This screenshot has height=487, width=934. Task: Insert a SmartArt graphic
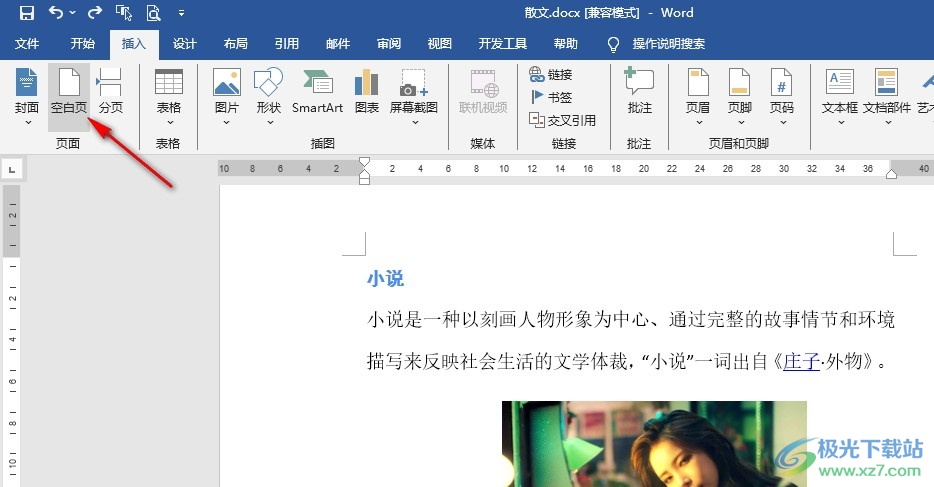point(317,92)
